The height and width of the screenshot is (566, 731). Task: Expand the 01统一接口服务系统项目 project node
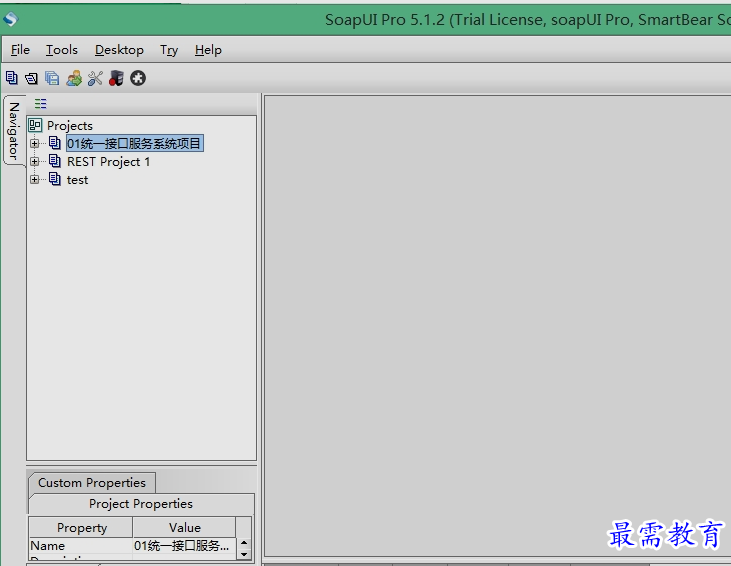click(34, 144)
